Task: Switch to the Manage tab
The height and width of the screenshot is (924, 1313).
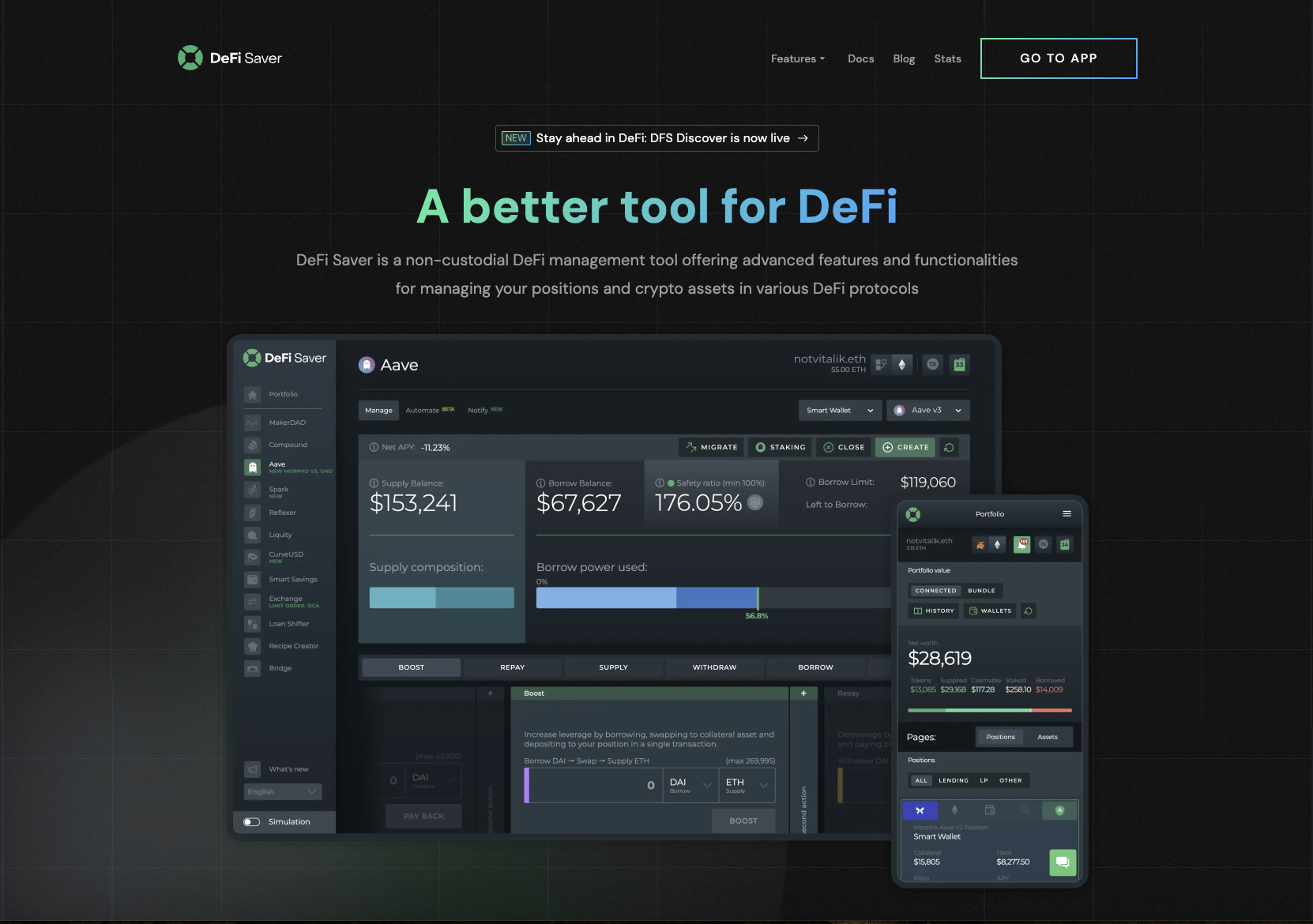Action: (x=378, y=411)
